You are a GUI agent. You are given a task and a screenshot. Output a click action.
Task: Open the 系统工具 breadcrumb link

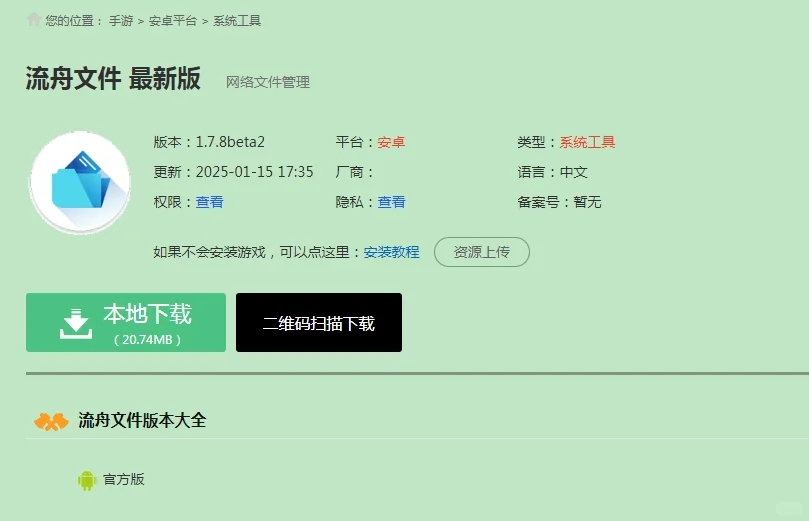click(237, 21)
